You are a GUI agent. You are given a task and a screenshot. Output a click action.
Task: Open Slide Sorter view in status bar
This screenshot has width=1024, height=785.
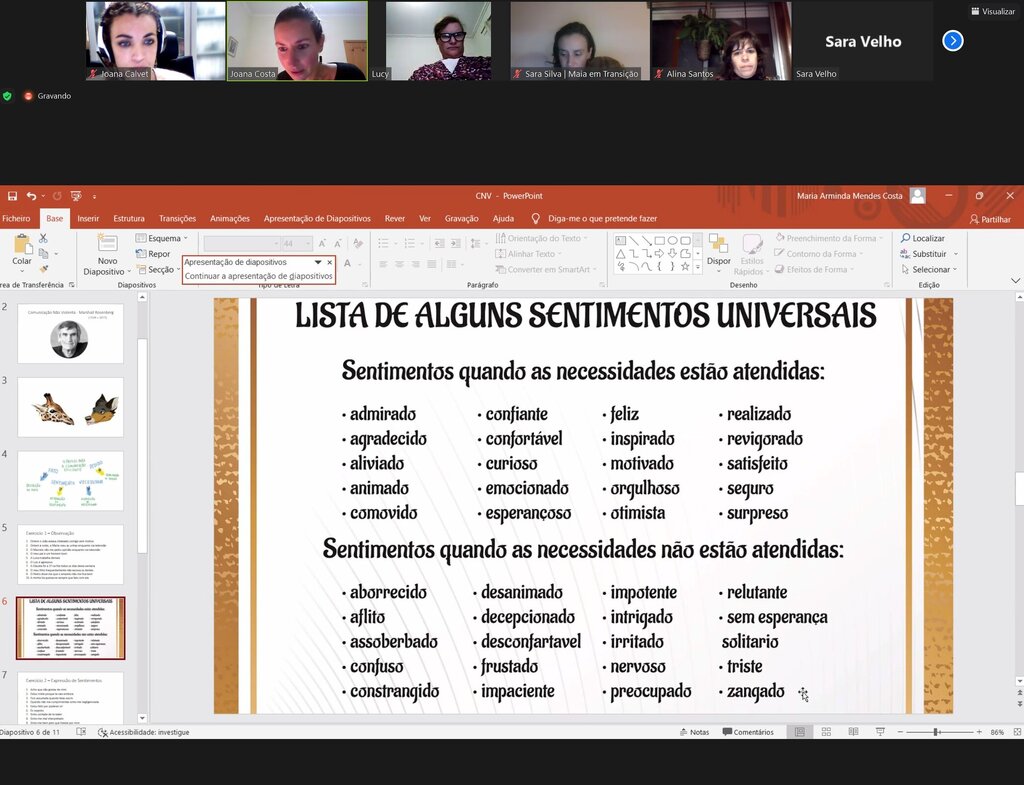pos(826,732)
